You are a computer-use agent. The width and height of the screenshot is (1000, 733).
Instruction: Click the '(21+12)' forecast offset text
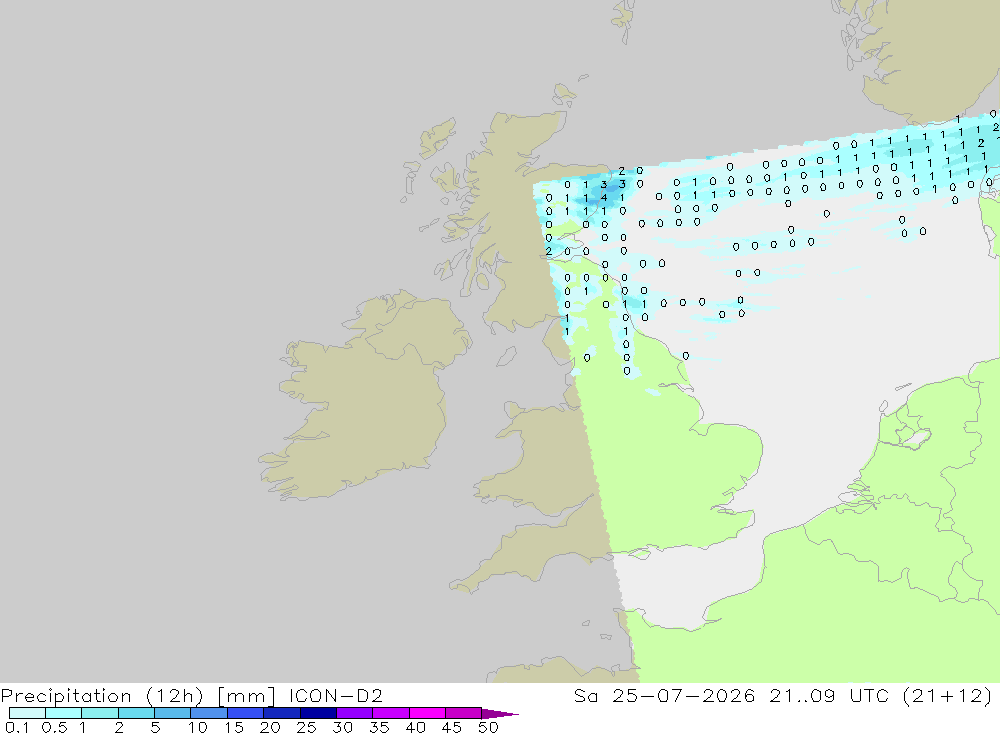tap(948, 696)
